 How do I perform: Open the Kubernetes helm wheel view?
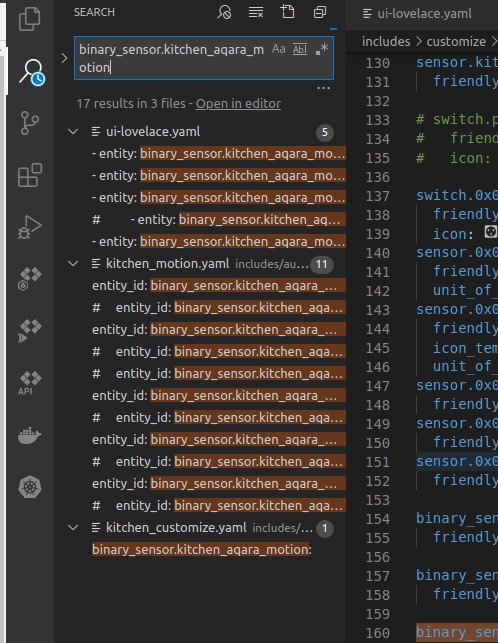(30, 487)
